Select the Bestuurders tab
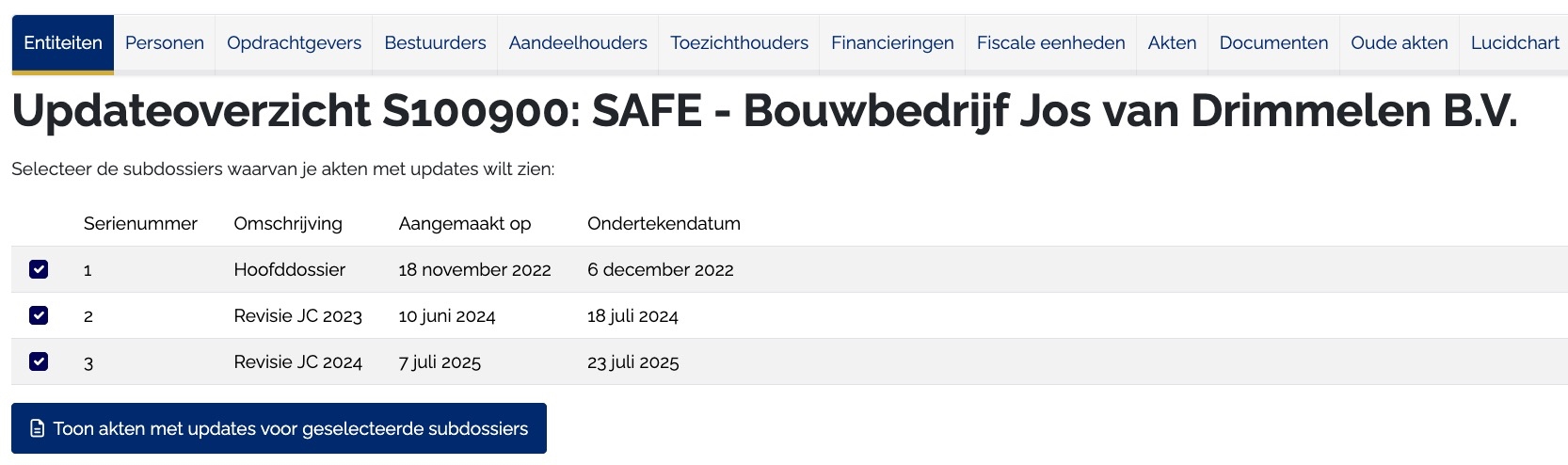 click(435, 43)
